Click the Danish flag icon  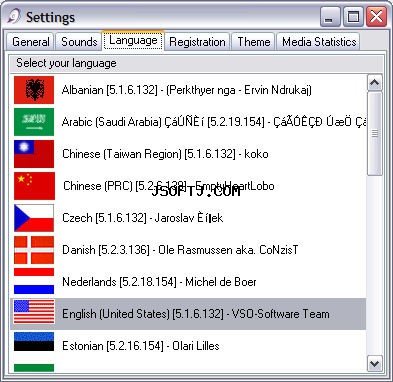pos(34,250)
